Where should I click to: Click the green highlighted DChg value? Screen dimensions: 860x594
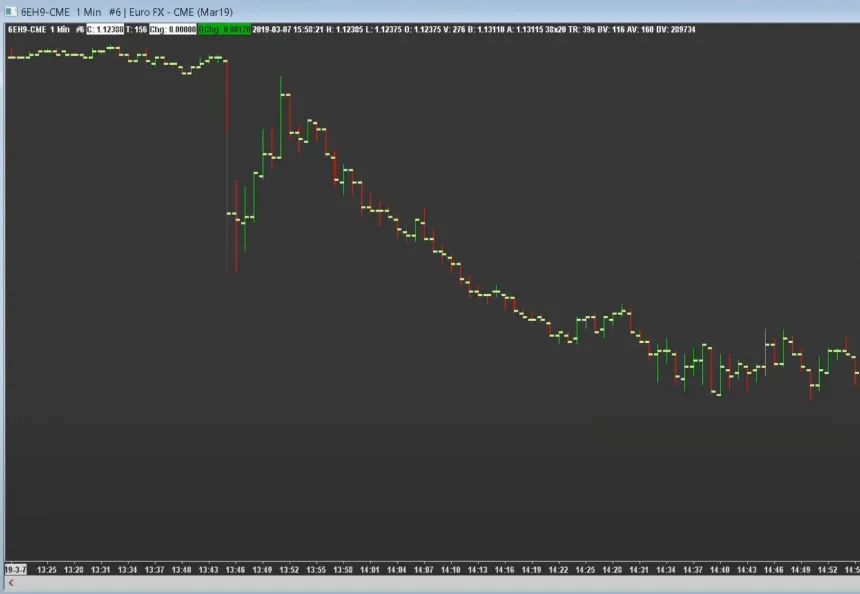pyautogui.click(x=224, y=30)
